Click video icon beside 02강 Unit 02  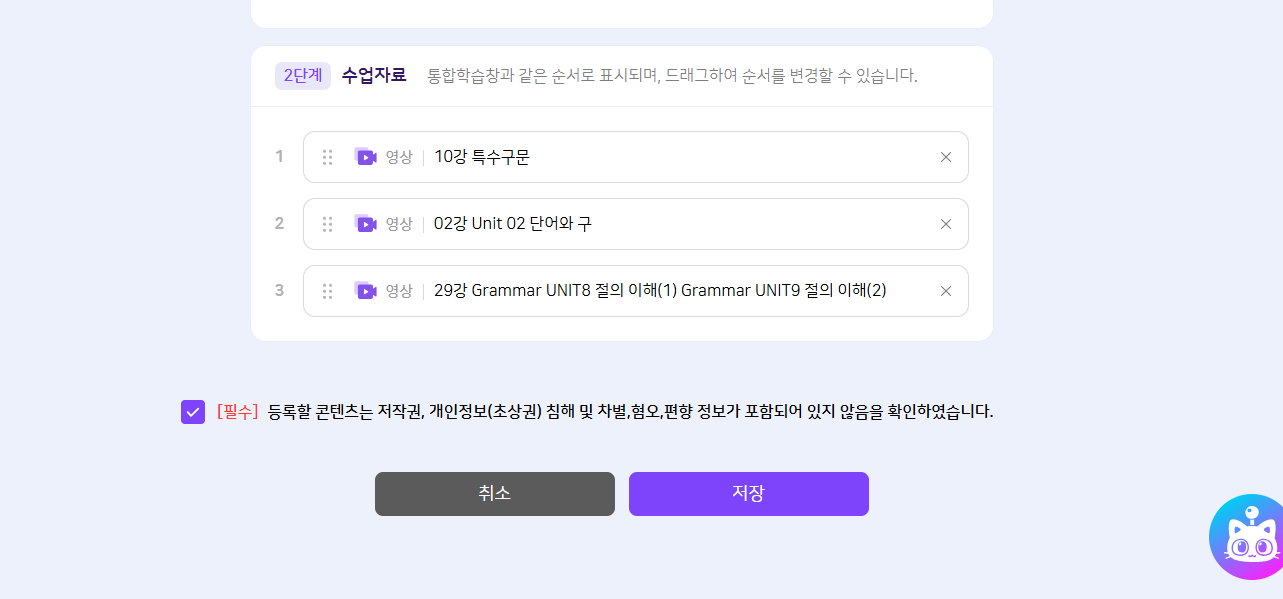(x=366, y=224)
